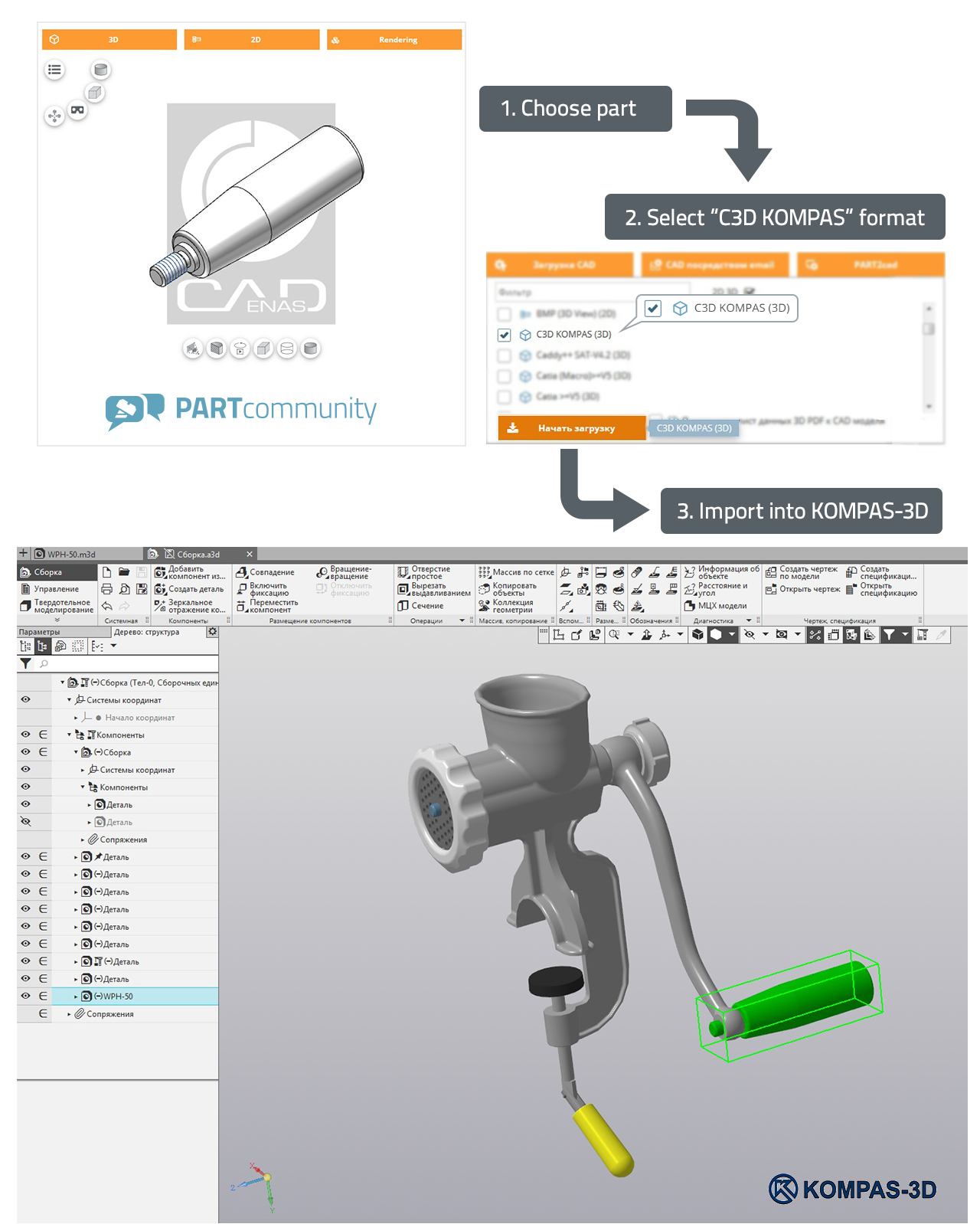Collapse the top-level Компоненты tree node

click(x=69, y=735)
